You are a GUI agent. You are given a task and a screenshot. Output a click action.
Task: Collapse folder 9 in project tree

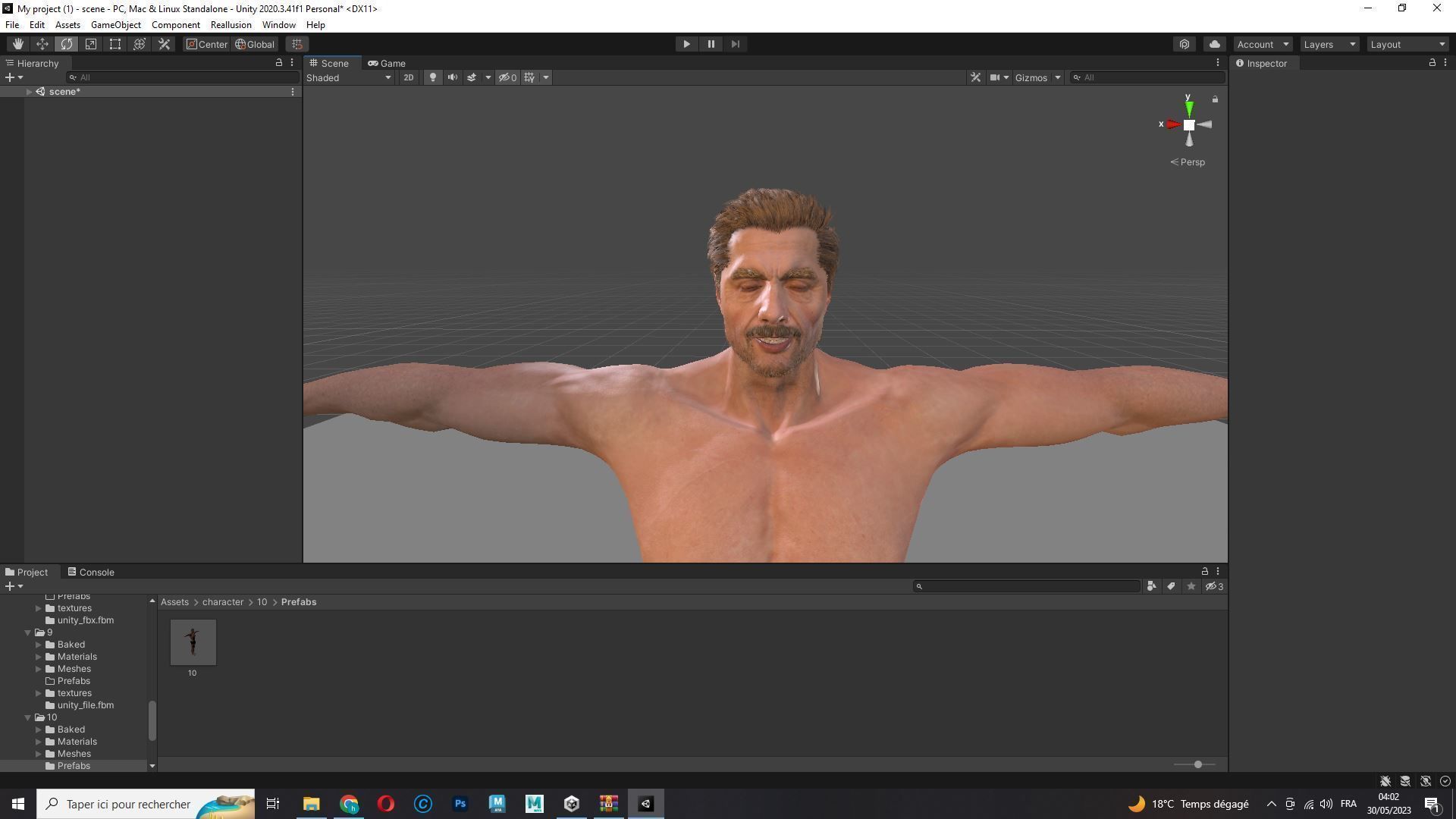28,632
